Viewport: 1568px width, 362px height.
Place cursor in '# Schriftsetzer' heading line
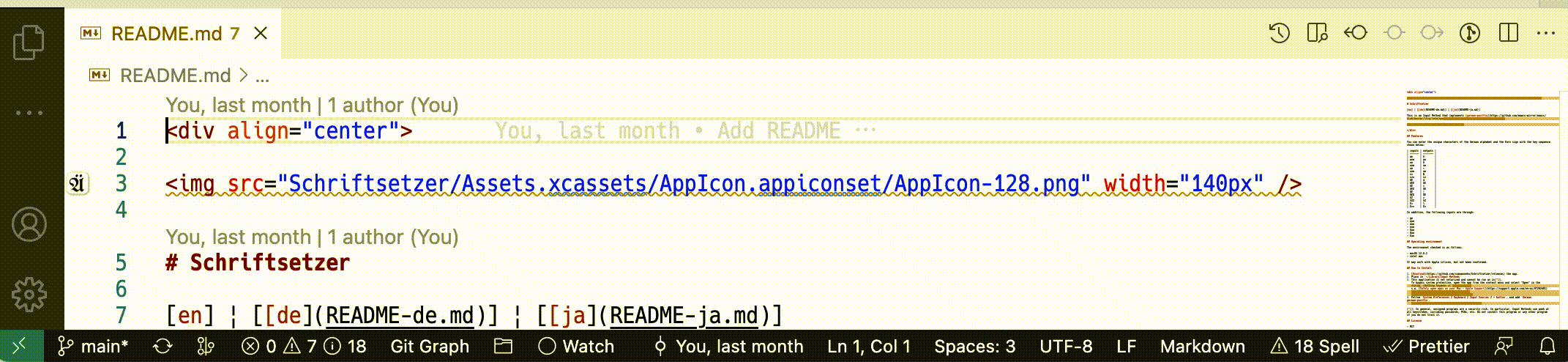(x=258, y=263)
